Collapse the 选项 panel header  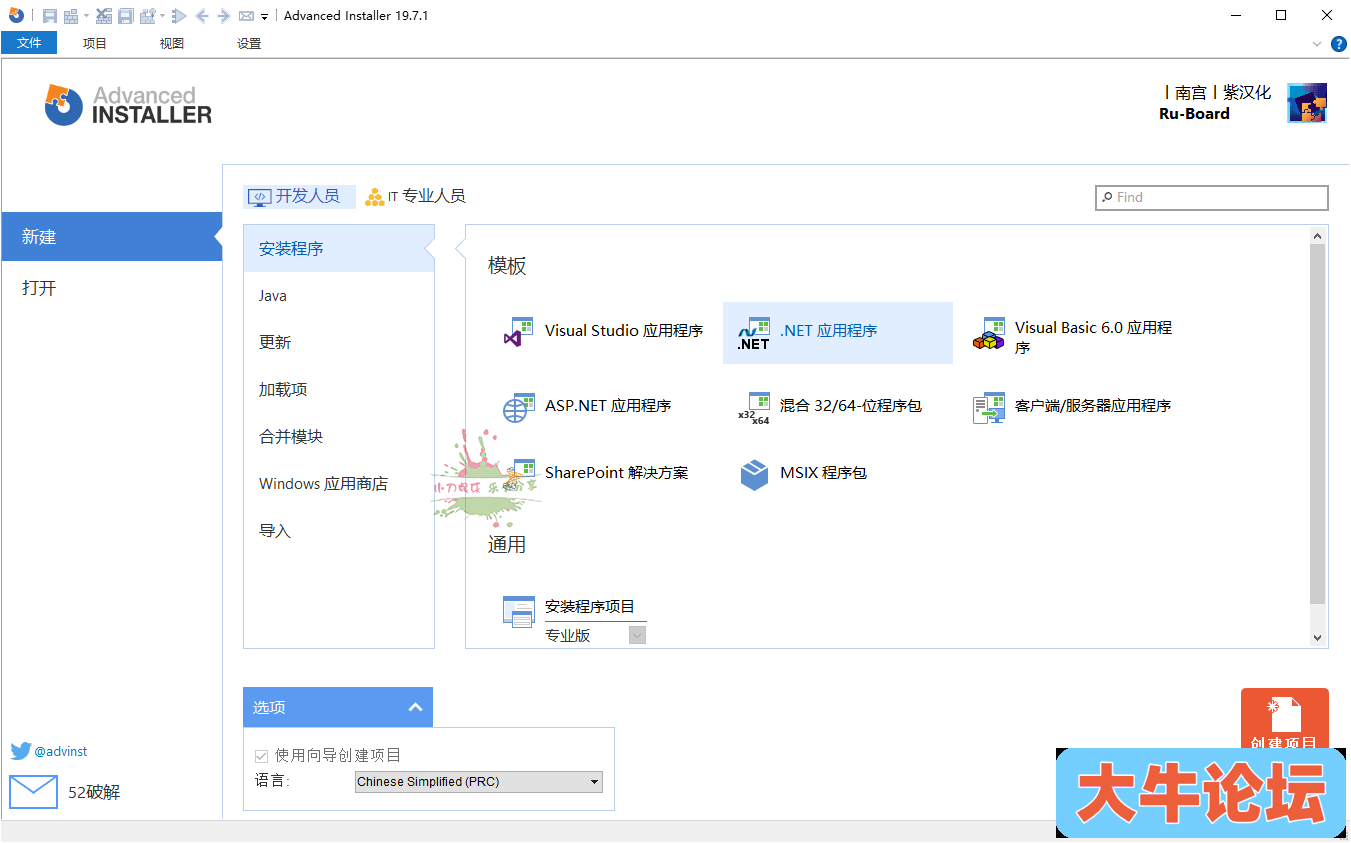[x=338, y=707]
